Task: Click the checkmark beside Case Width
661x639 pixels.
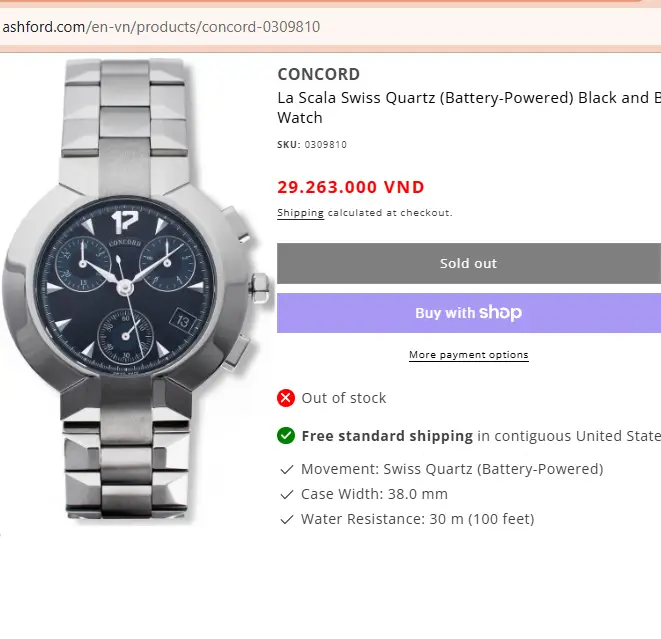Action: [x=287, y=494]
